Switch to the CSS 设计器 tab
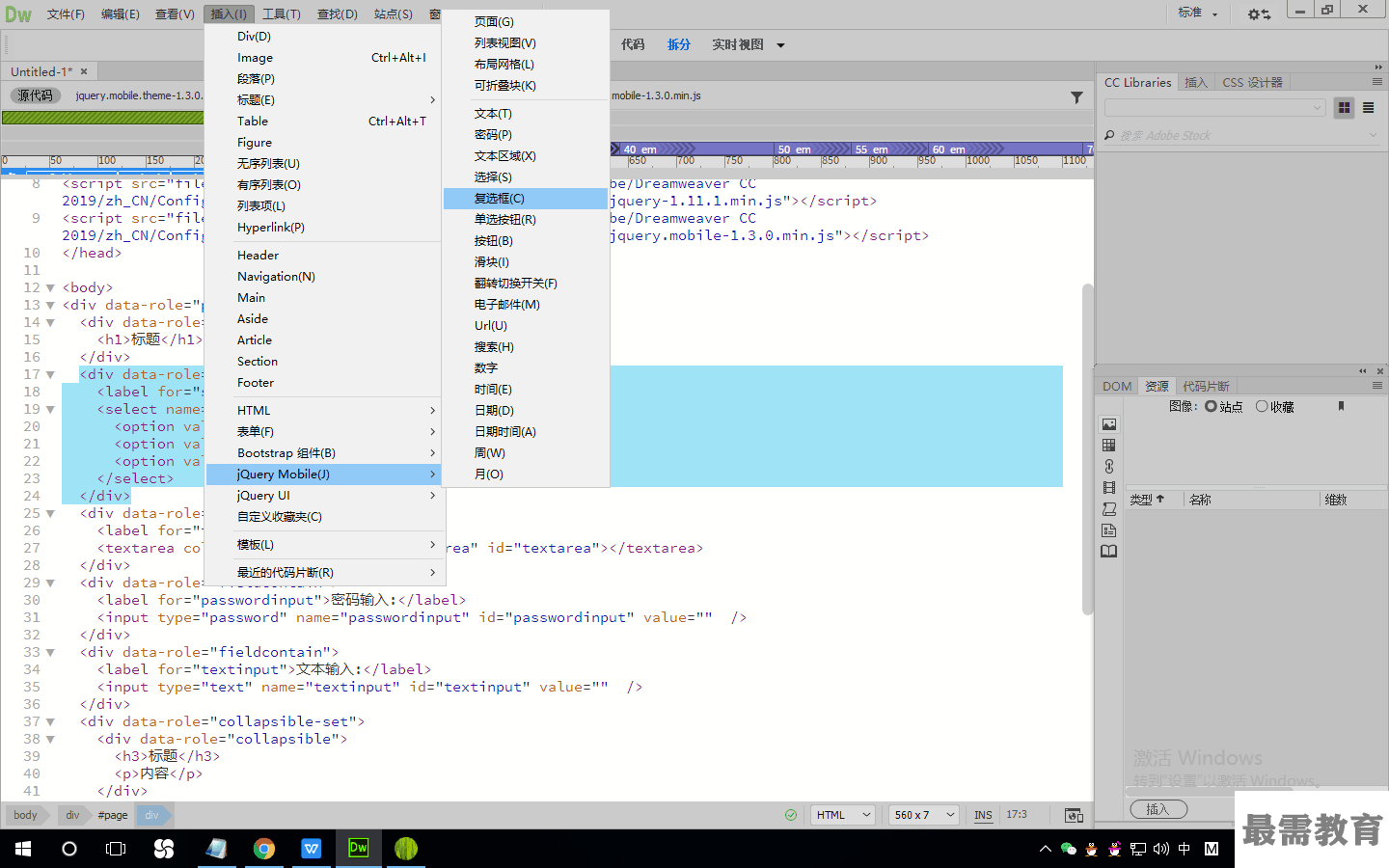The height and width of the screenshot is (868, 1389). [1252, 83]
